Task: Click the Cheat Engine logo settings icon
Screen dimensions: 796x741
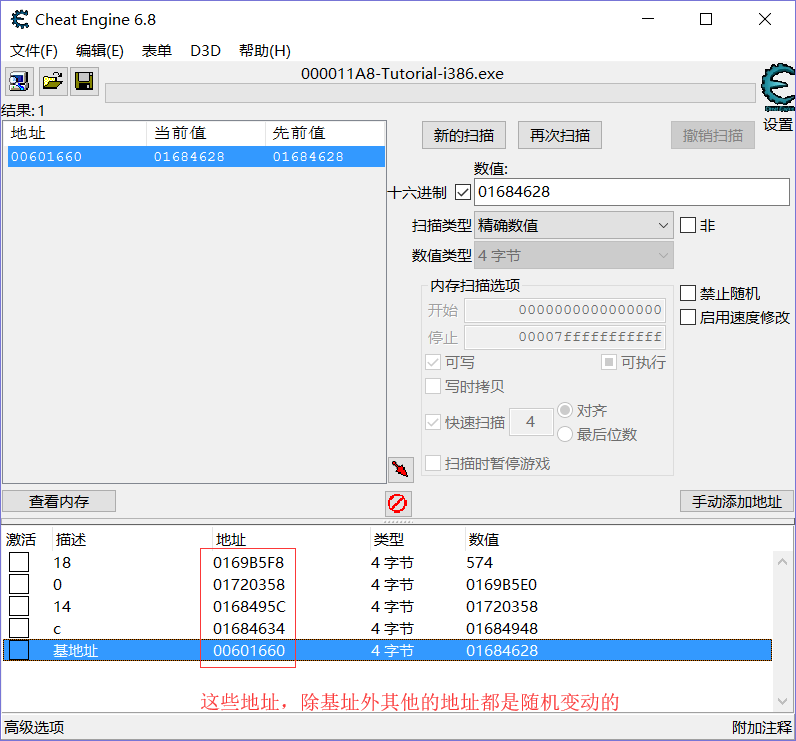Action: [x=778, y=87]
